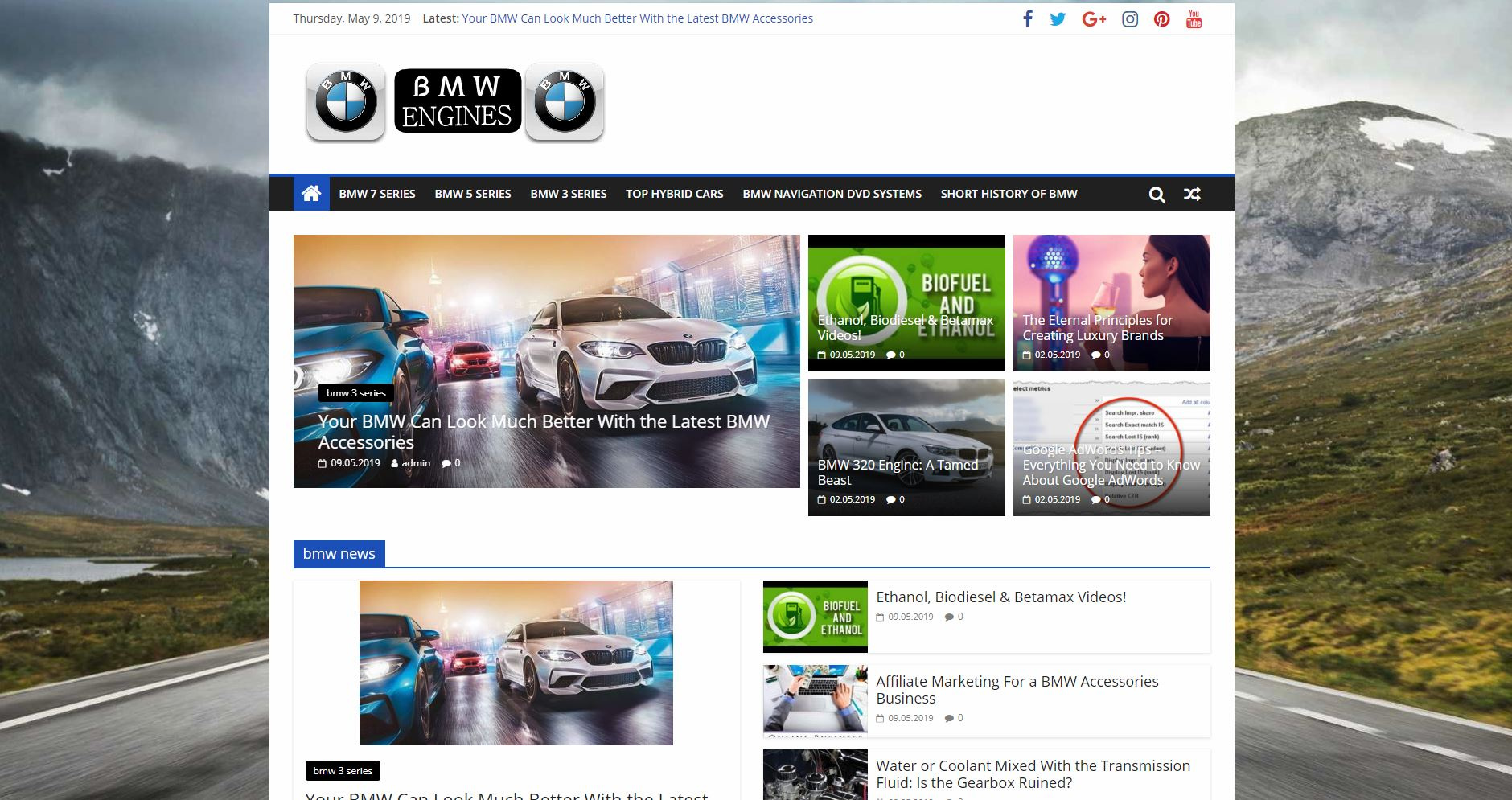Click comment bubble on Google AdWords tile
Viewport: 1512px width, 800px height.
click(x=1095, y=499)
